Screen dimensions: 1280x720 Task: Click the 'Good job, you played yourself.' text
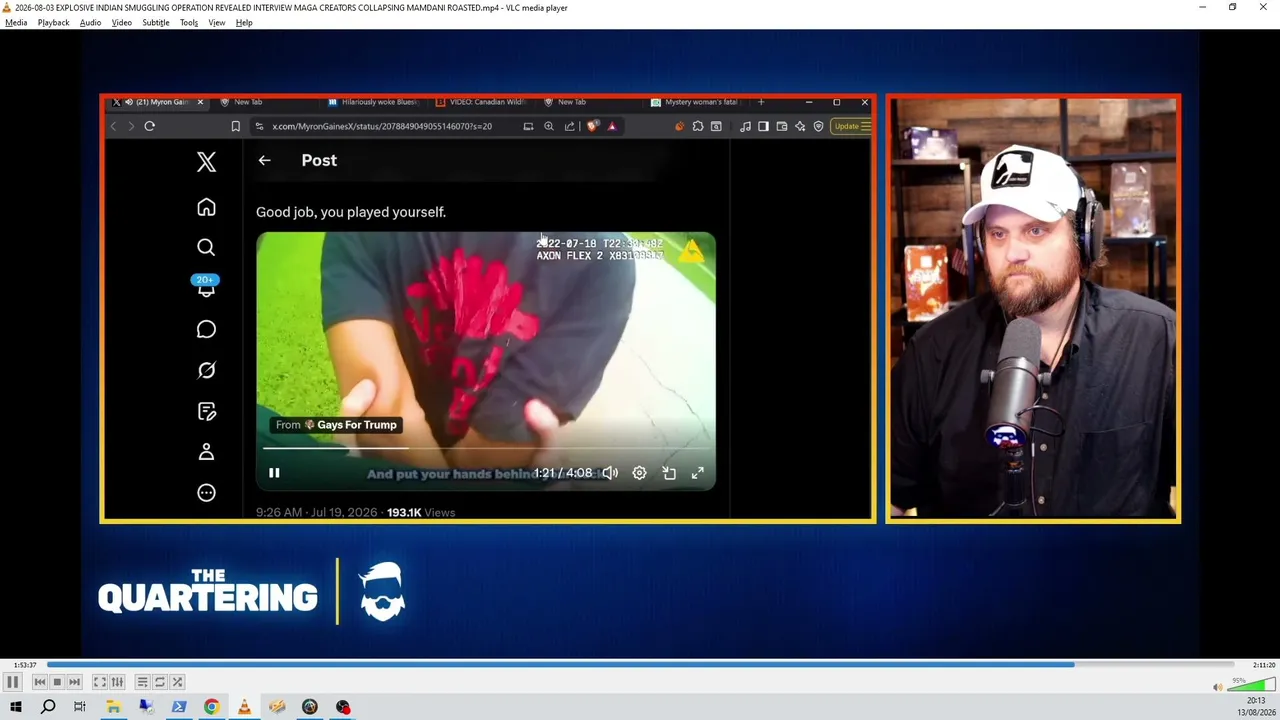pyautogui.click(x=351, y=212)
